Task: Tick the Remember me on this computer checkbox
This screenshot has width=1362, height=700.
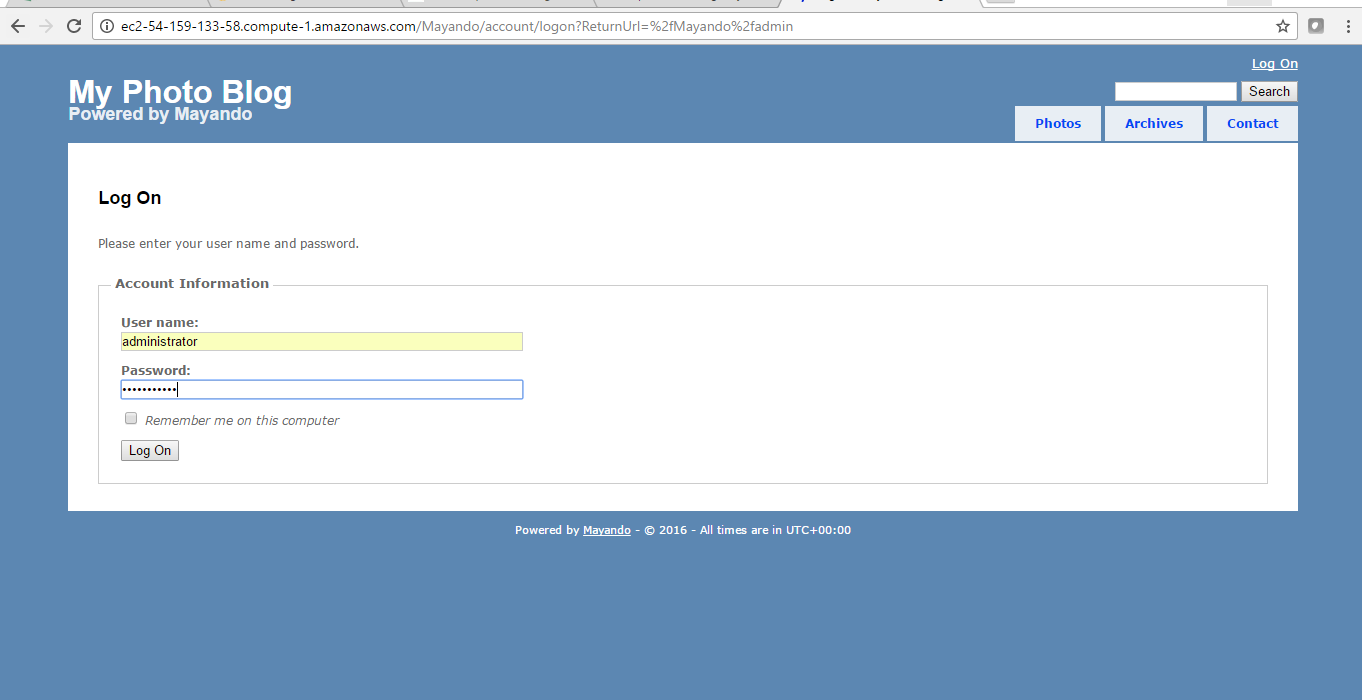Action: click(x=131, y=419)
